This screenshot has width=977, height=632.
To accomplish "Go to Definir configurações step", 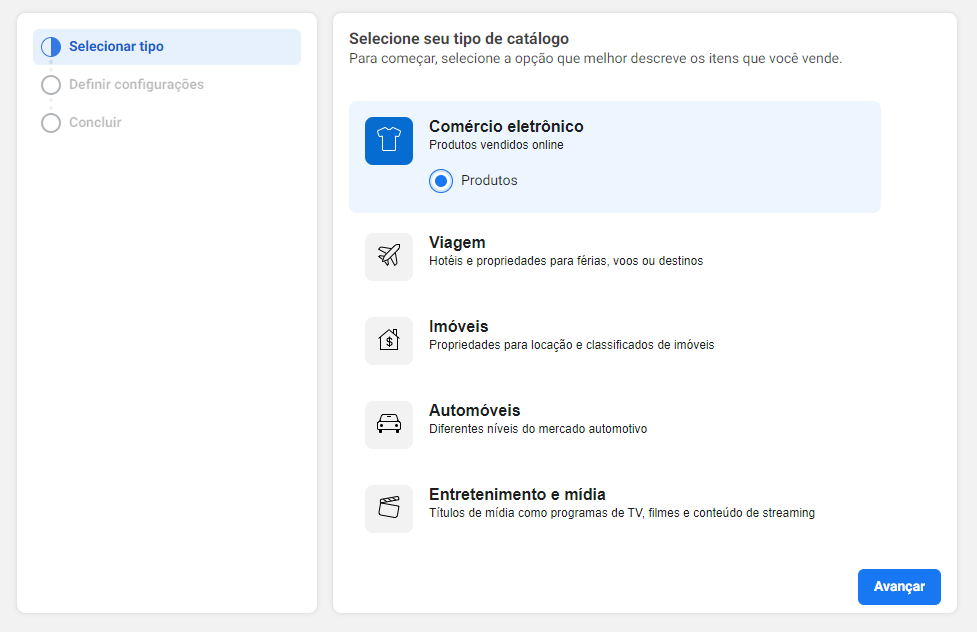I will click(x=136, y=85).
